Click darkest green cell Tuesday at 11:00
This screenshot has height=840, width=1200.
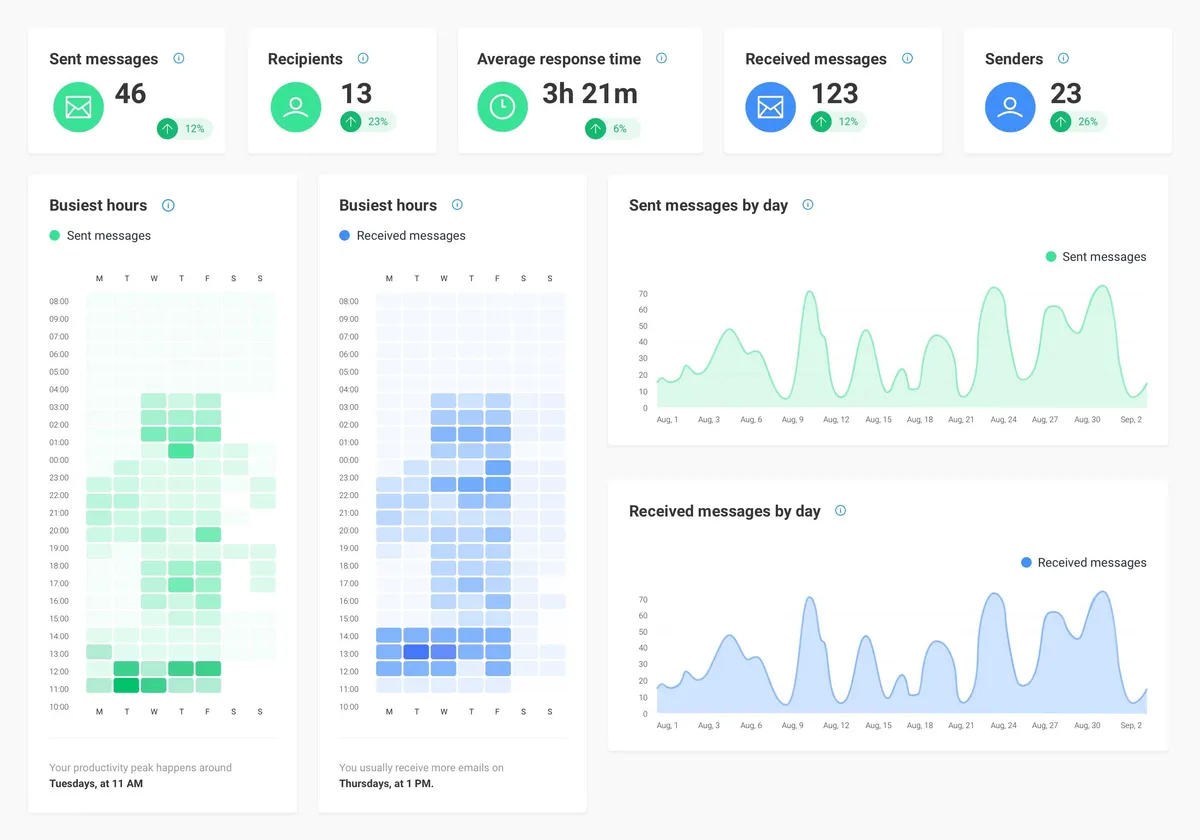pos(126,686)
